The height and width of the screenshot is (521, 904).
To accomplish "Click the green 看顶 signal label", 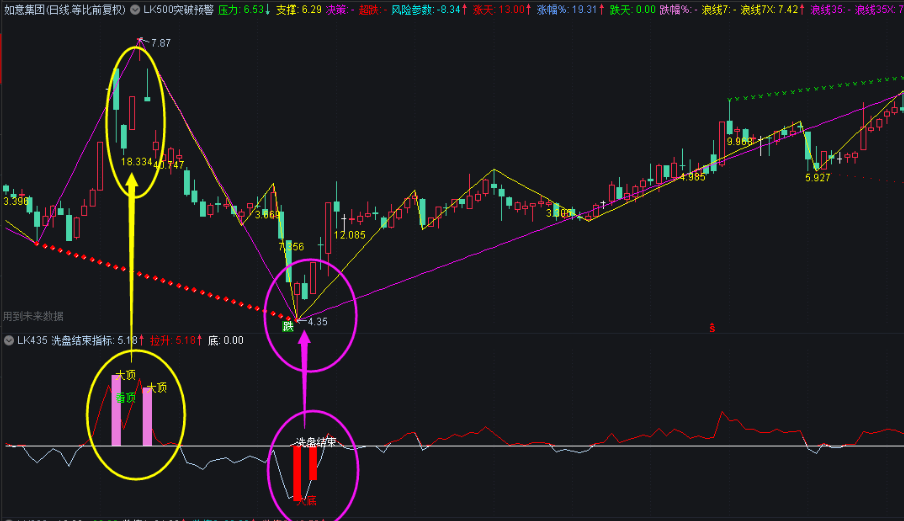I will [x=126, y=398].
